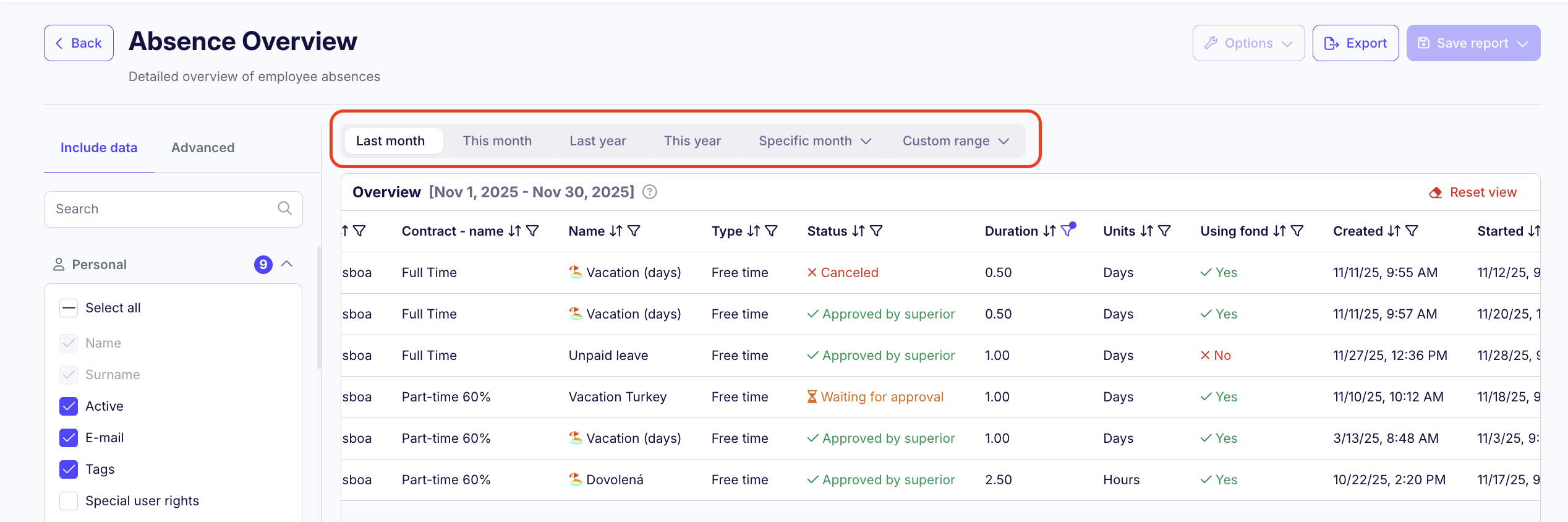Open the filter for Type column

[x=771, y=231]
